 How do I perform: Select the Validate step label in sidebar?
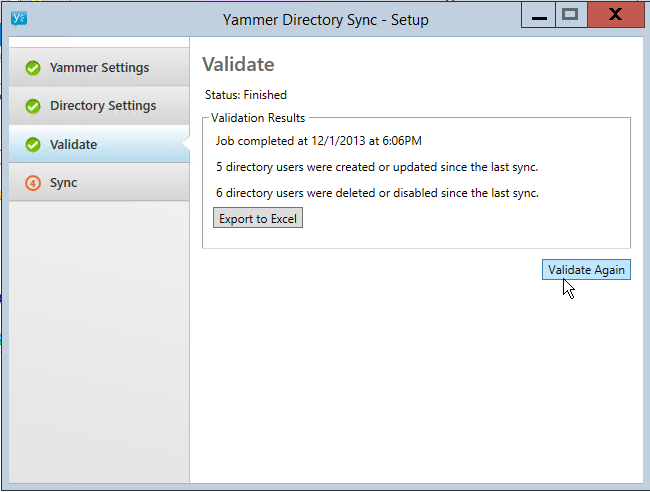tap(74, 145)
